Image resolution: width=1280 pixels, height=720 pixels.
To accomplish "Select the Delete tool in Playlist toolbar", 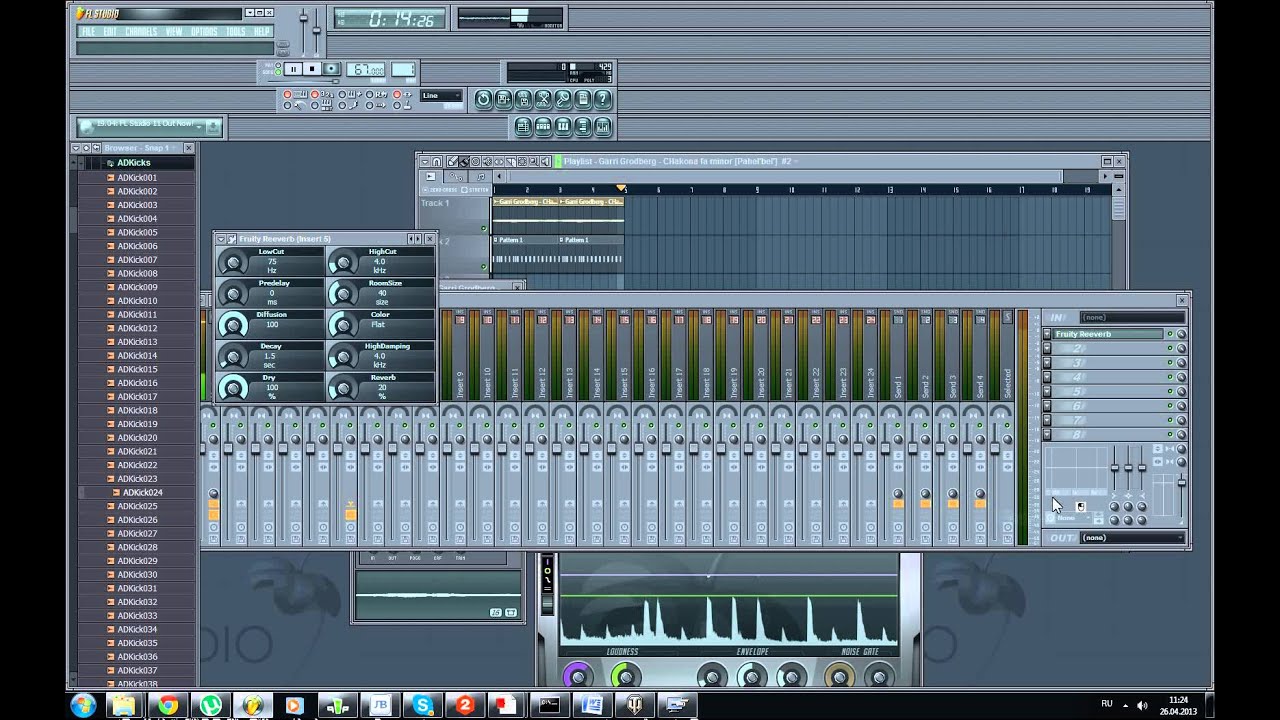I will 476,162.
